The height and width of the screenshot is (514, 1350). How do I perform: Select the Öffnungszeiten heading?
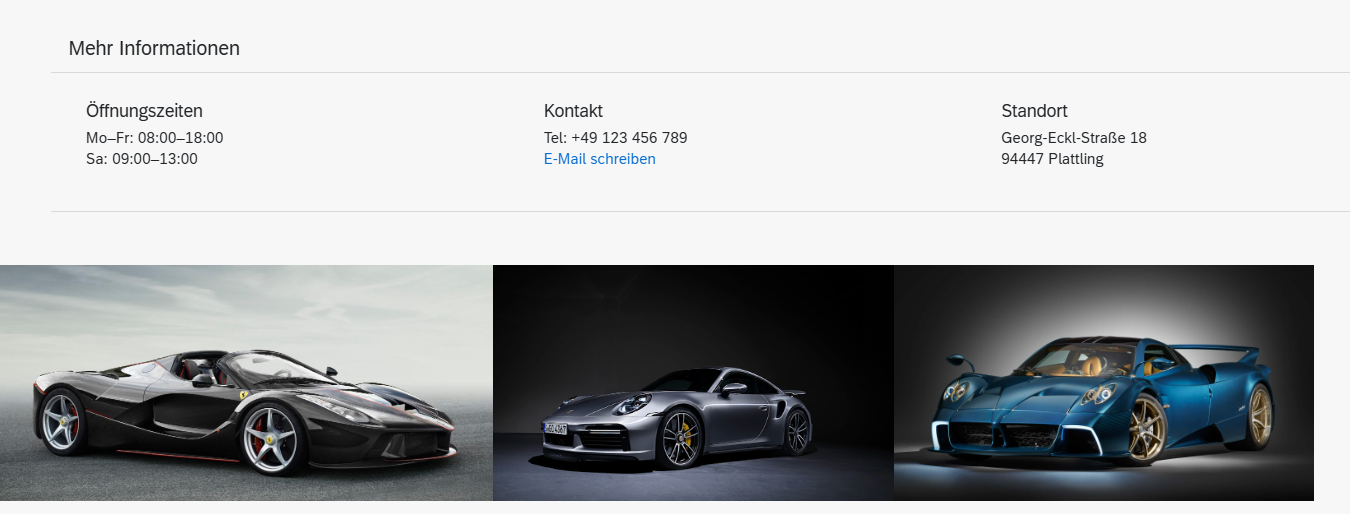tap(144, 111)
